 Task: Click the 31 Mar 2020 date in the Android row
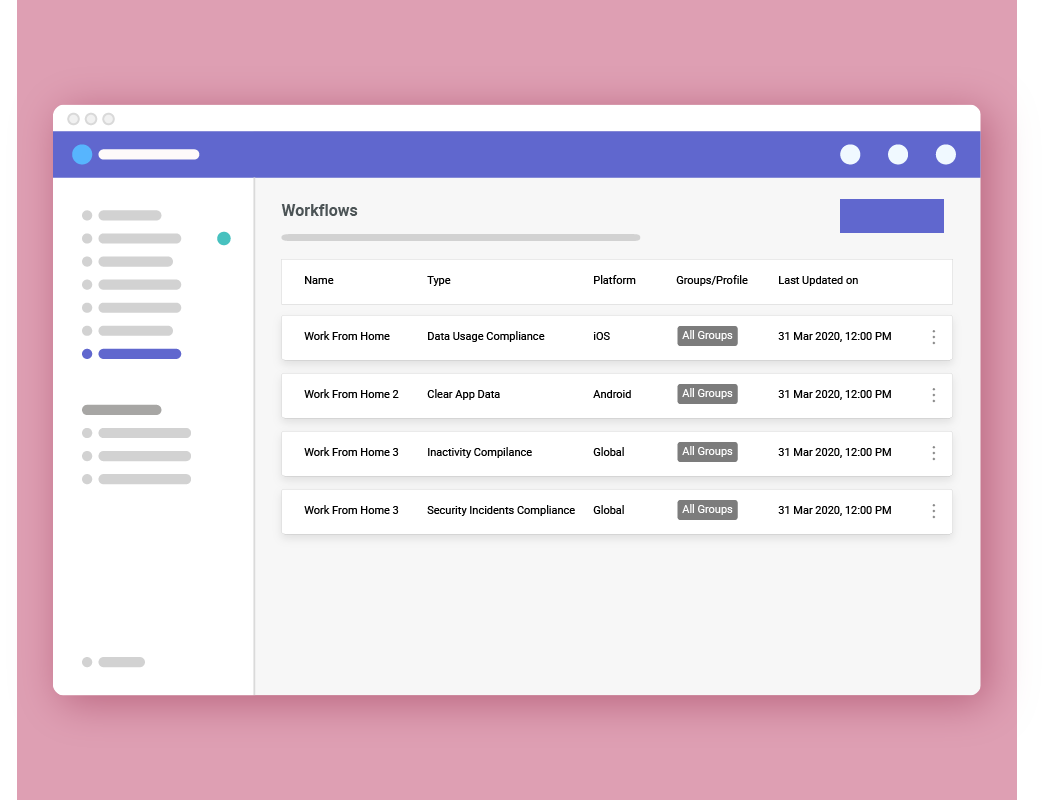click(x=835, y=394)
